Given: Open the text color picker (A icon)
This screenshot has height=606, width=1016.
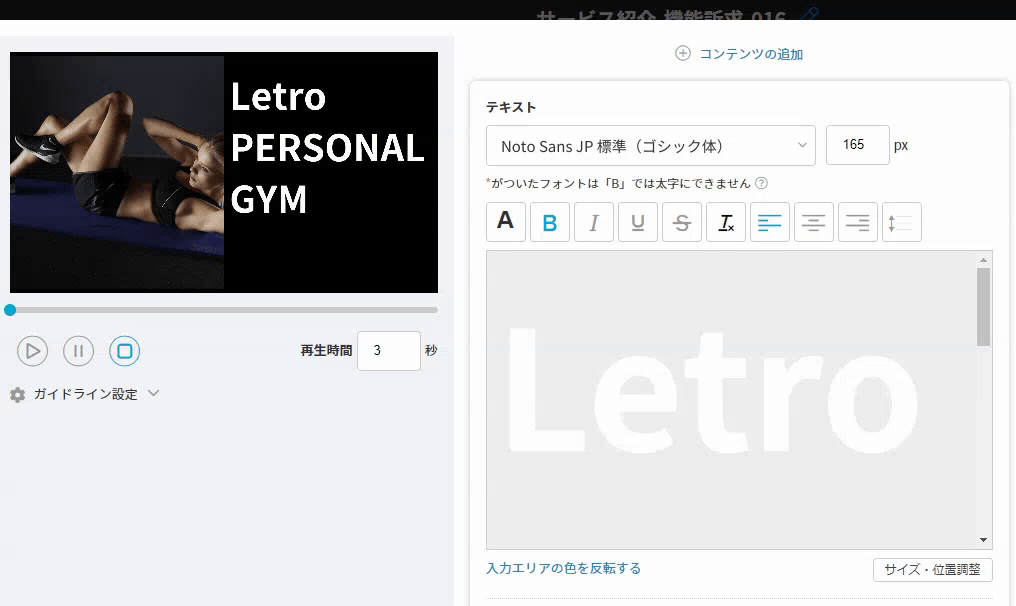Looking at the screenshot, I should (506, 222).
